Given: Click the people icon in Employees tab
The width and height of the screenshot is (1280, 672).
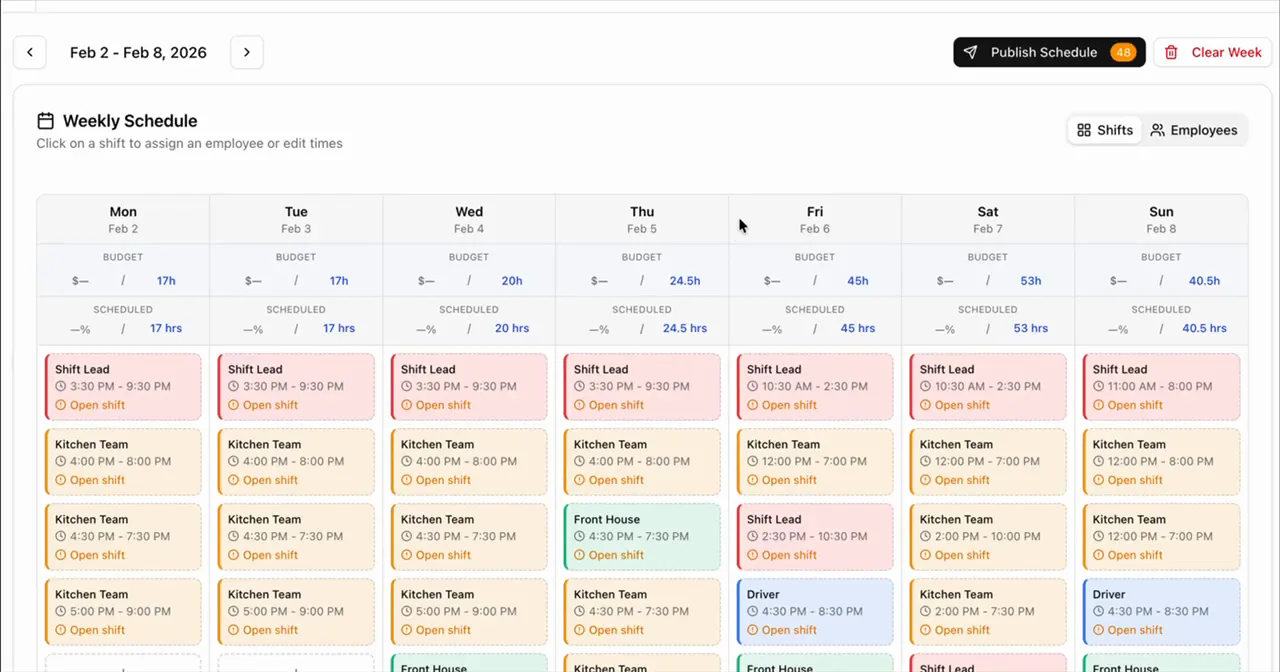Looking at the screenshot, I should (1158, 130).
